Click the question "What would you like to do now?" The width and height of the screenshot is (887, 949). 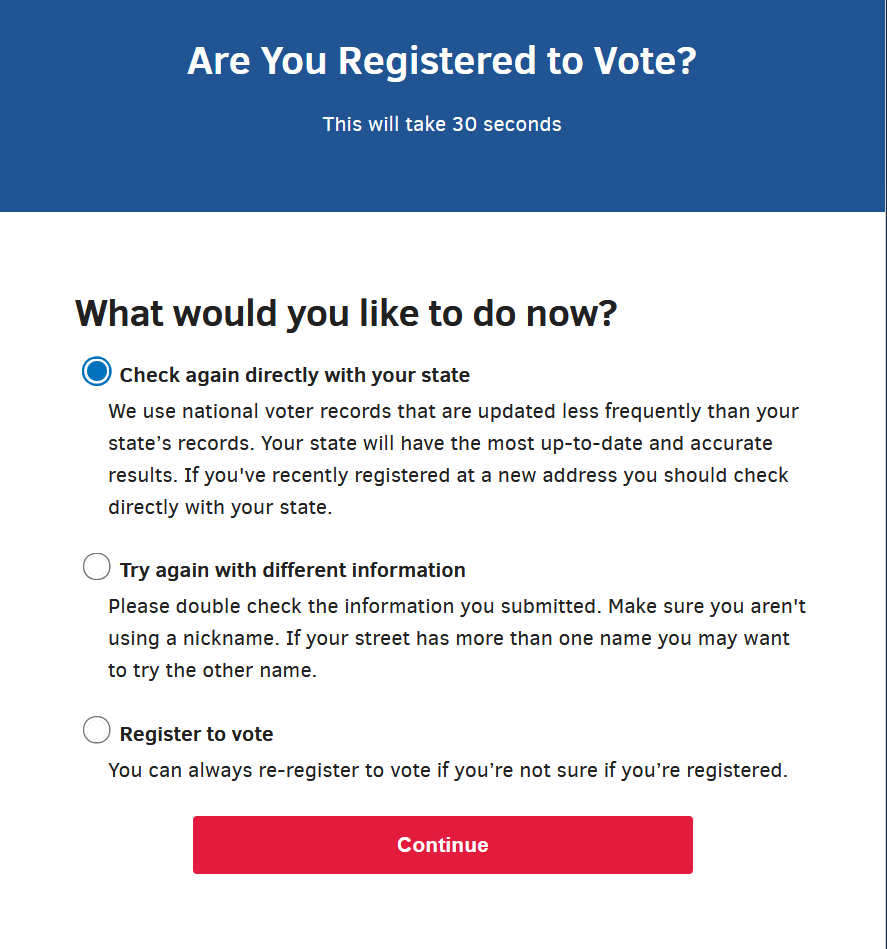pos(346,313)
